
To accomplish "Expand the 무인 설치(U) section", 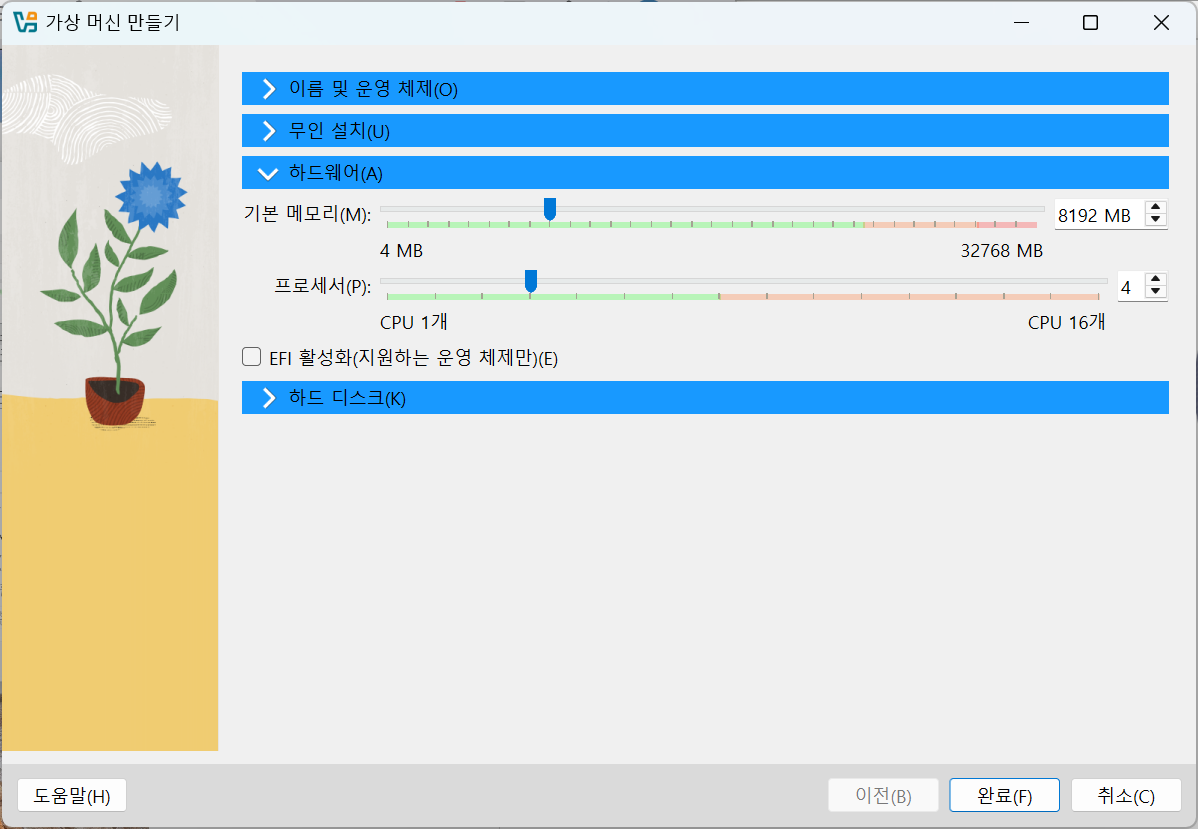I will pyautogui.click(x=704, y=131).
